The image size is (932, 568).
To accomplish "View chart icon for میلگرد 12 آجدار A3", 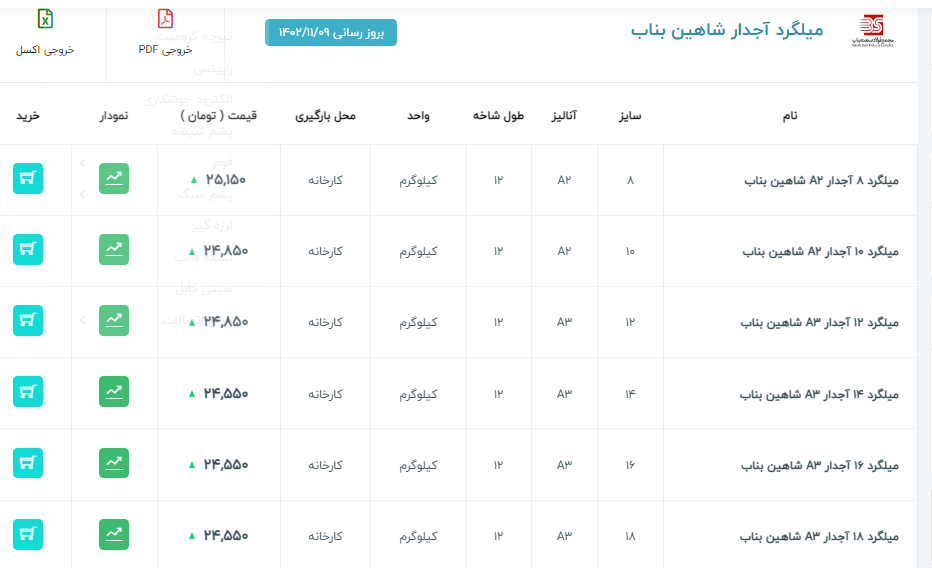I will point(114,321).
